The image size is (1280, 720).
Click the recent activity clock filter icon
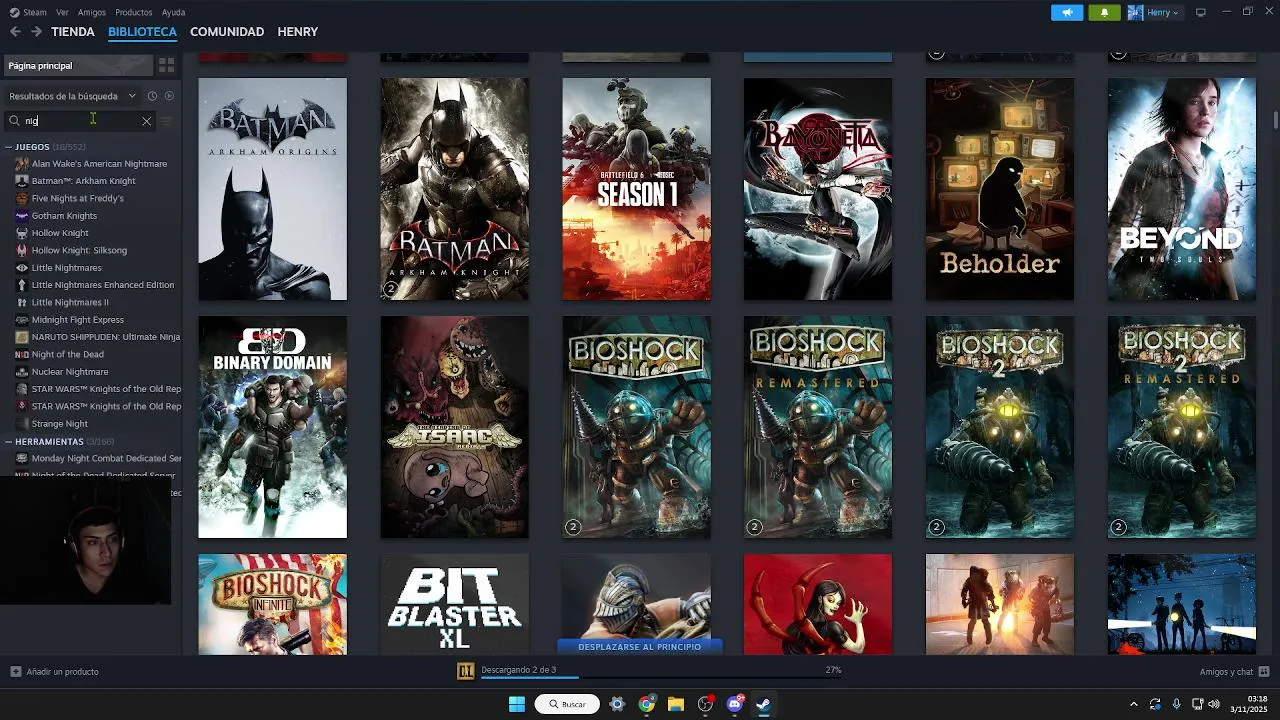pos(152,96)
